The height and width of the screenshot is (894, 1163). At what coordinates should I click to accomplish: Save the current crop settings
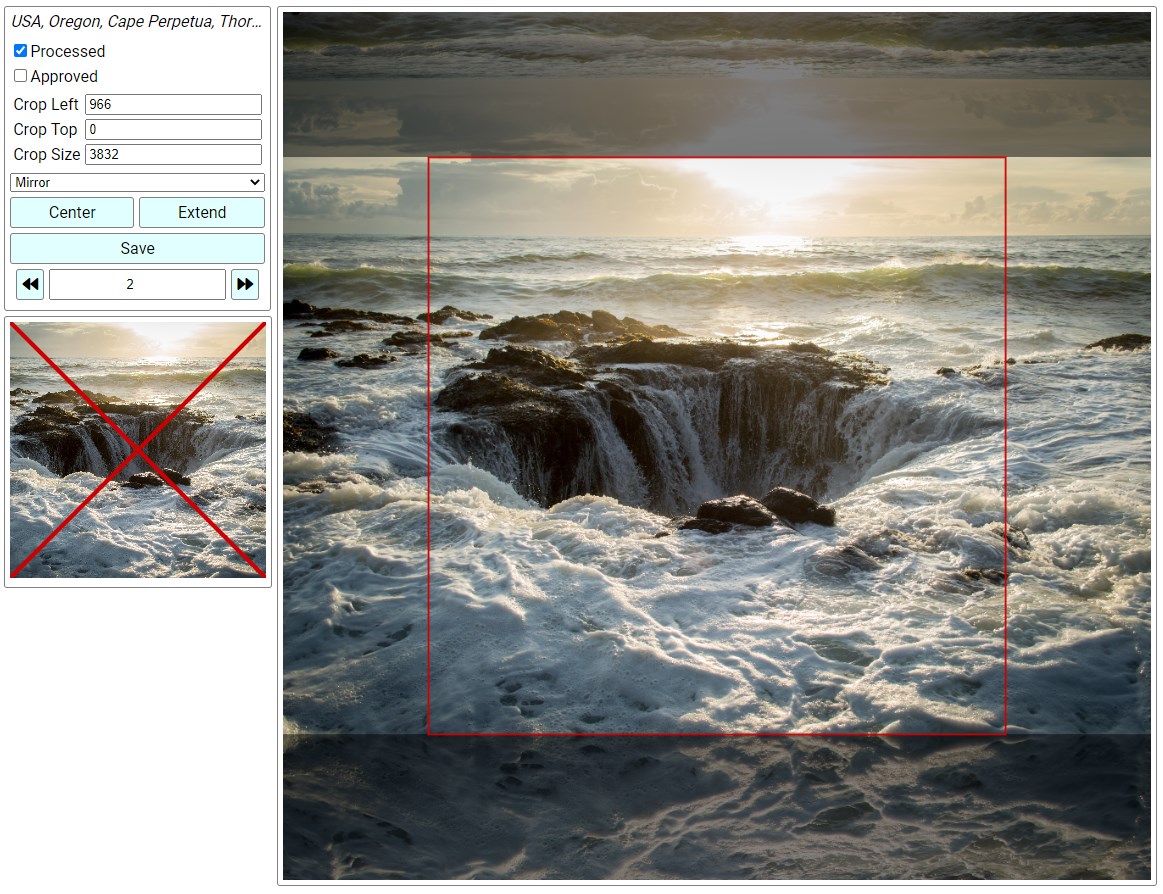pos(137,248)
